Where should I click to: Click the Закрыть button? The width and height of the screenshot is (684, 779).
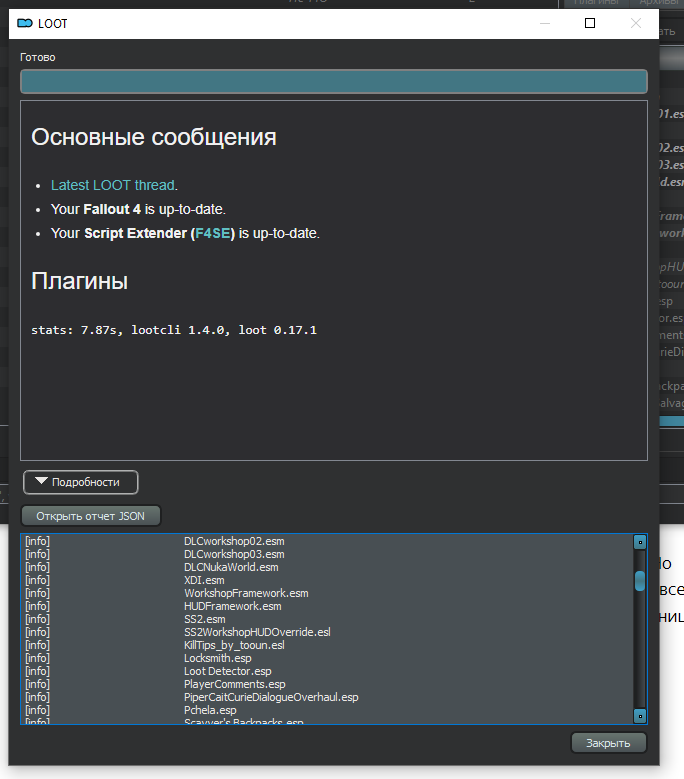608,743
